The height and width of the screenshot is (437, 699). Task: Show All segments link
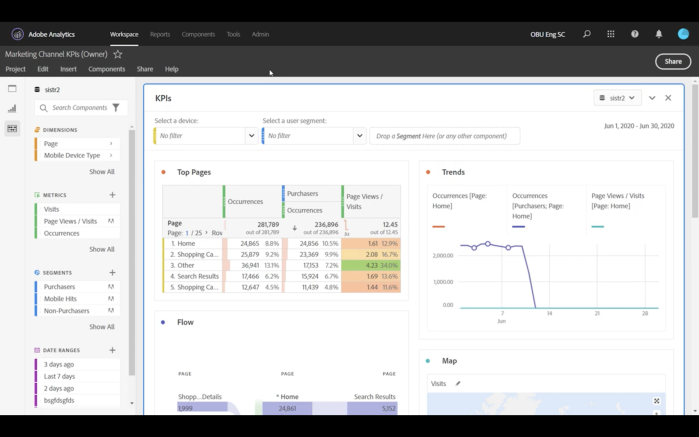coord(102,327)
